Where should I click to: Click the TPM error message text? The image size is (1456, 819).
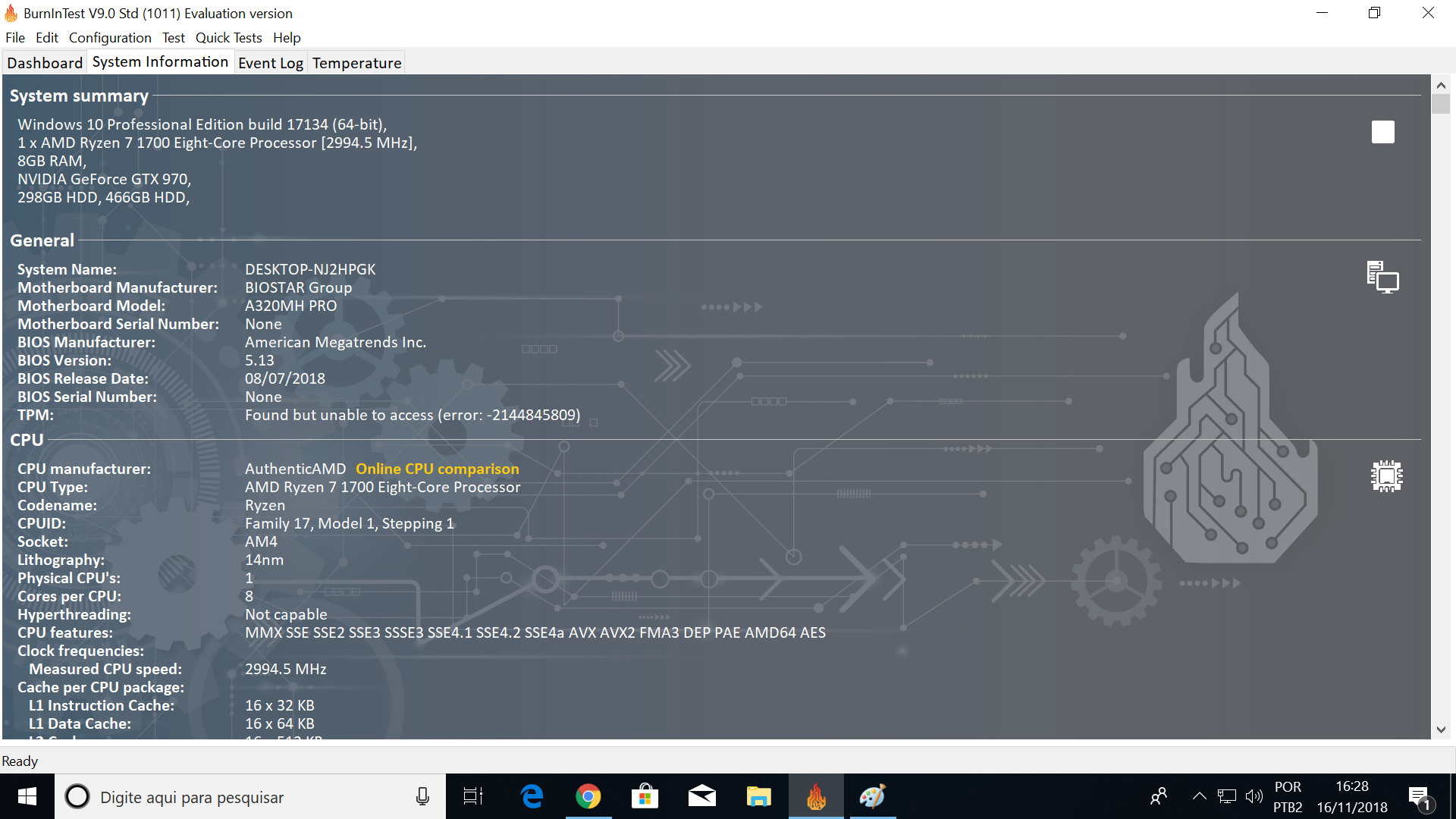point(413,415)
